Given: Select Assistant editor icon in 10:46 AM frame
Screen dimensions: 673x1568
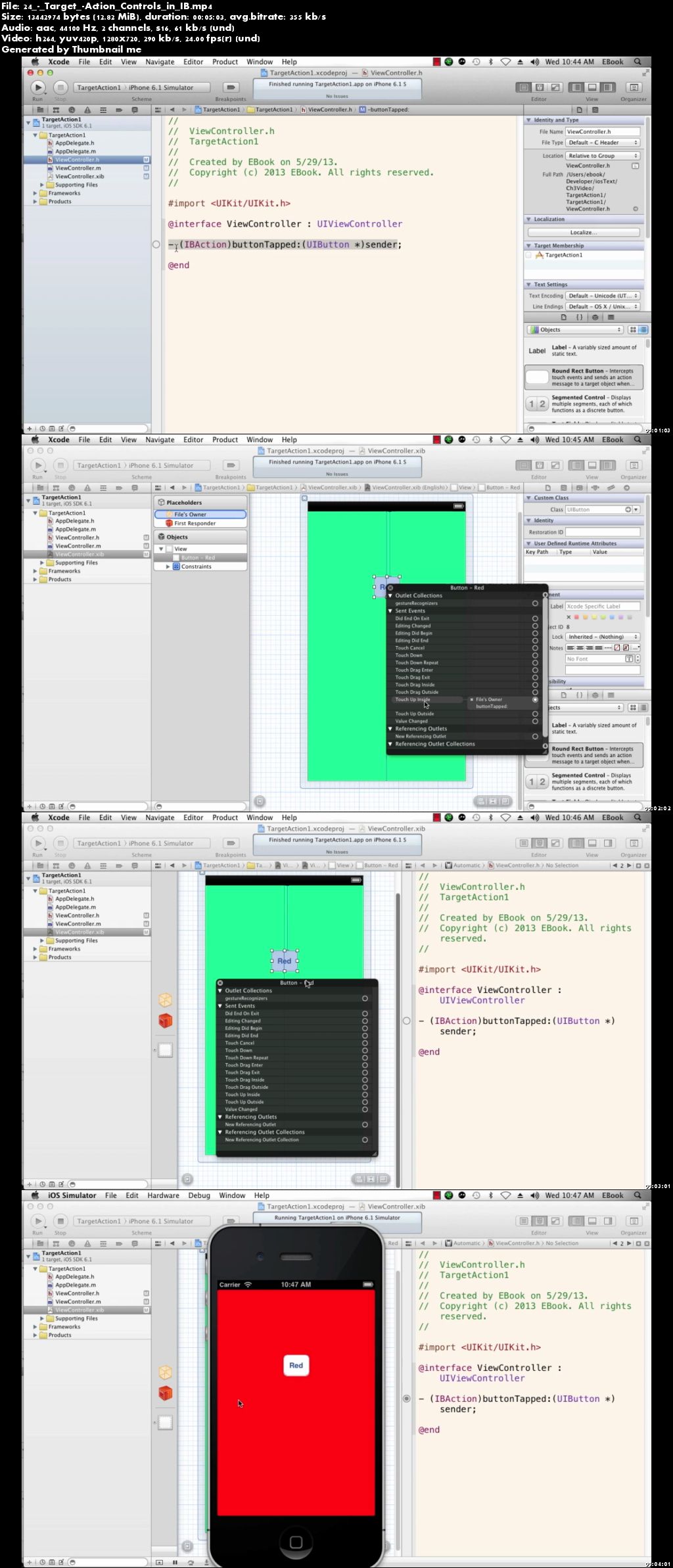Looking at the screenshot, I should (x=540, y=843).
